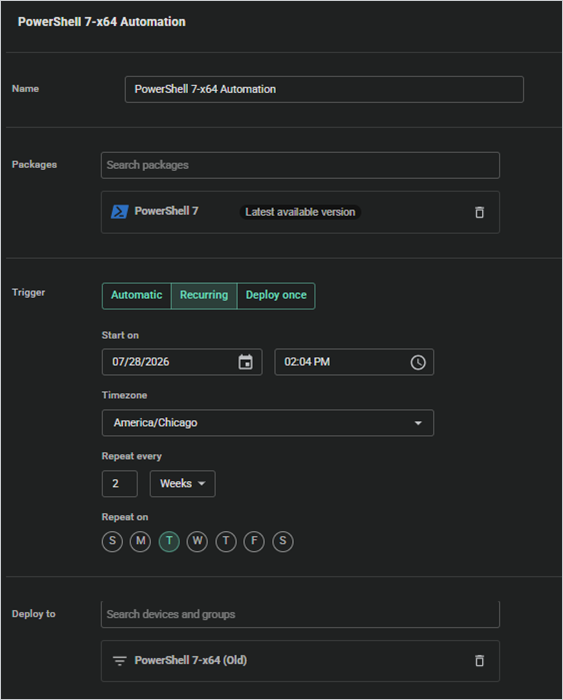This screenshot has height=700, width=563.
Task: Click the start time field 02:04 PM
Action: 354,362
